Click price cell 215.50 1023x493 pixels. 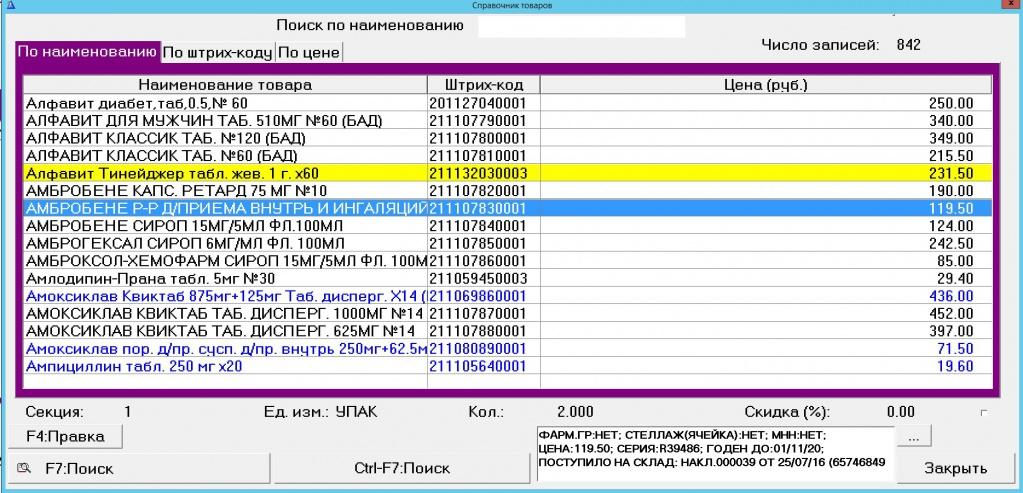[766, 156]
